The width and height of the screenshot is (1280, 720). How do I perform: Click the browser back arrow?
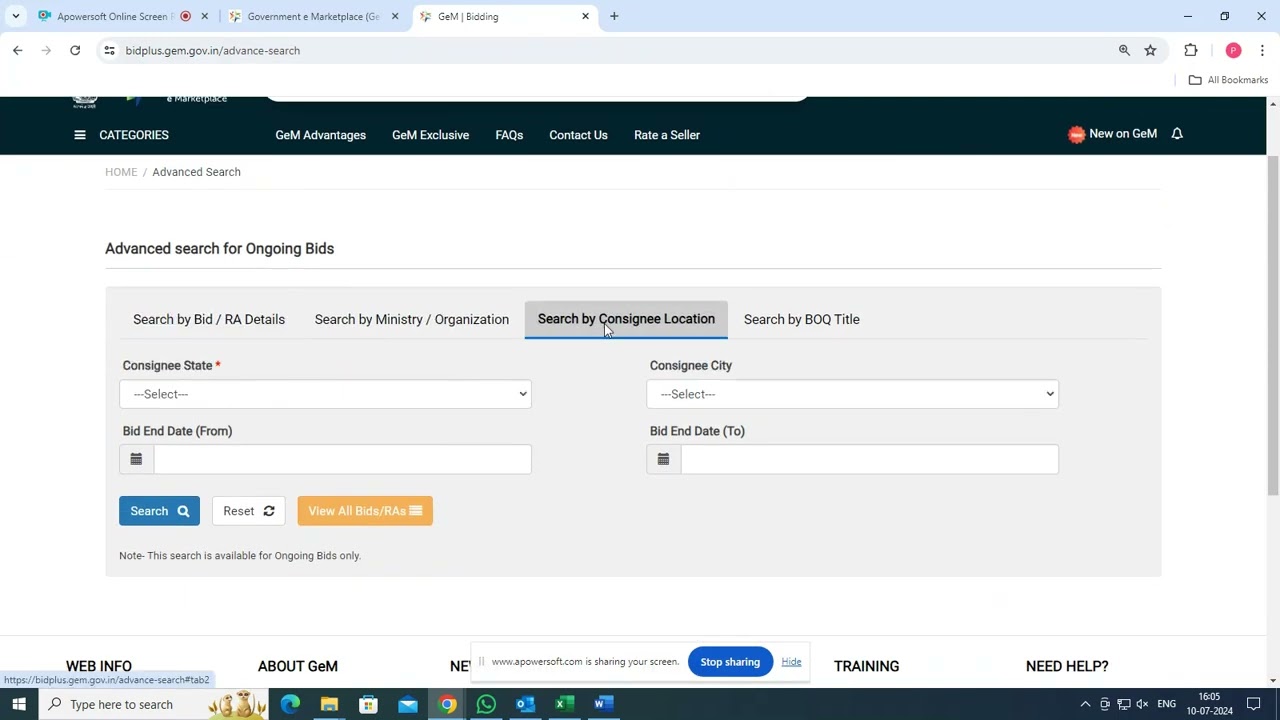point(17,50)
